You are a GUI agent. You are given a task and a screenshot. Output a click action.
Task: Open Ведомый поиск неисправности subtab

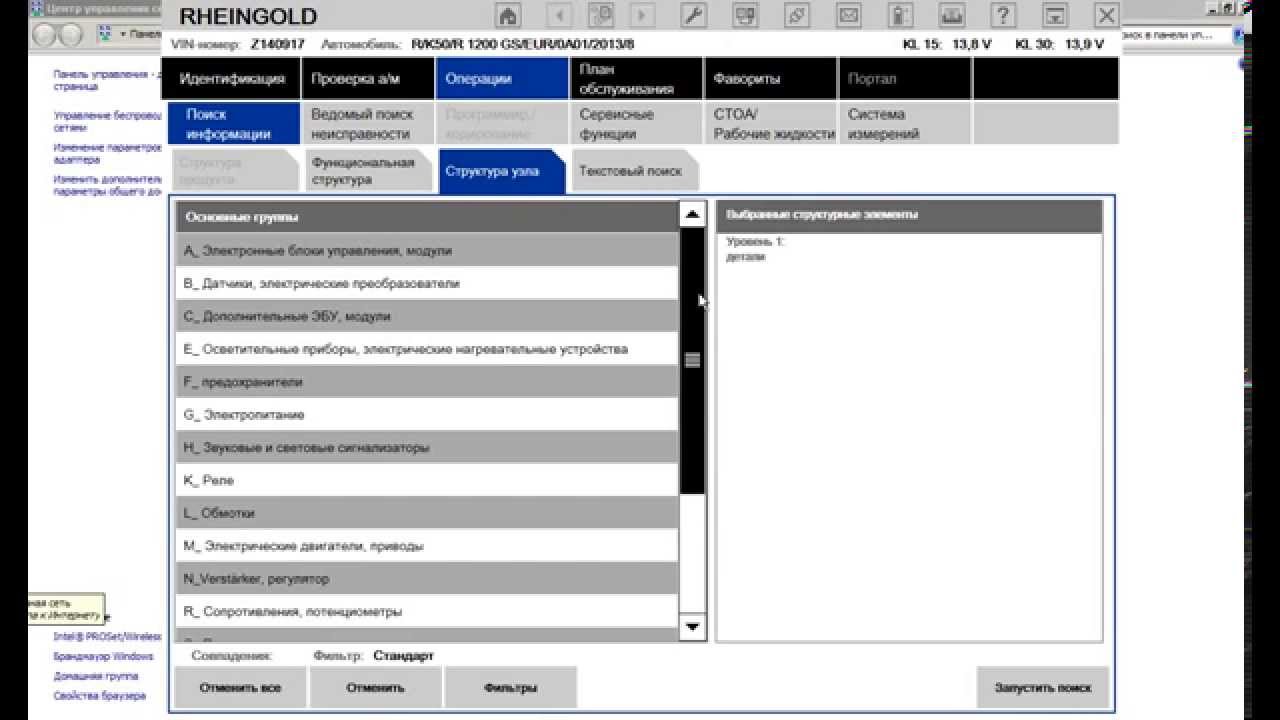367,124
